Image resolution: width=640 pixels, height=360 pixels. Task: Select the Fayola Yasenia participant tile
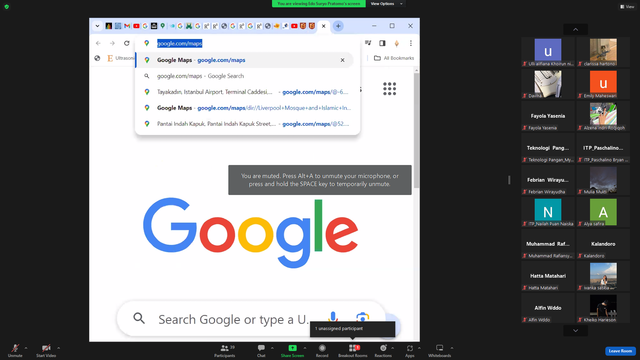(x=548, y=116)
